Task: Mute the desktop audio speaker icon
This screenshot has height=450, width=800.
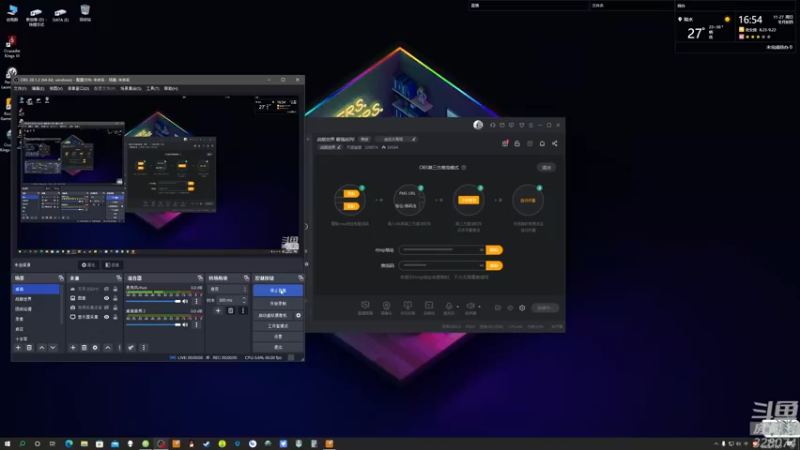Action: (185, 301)
